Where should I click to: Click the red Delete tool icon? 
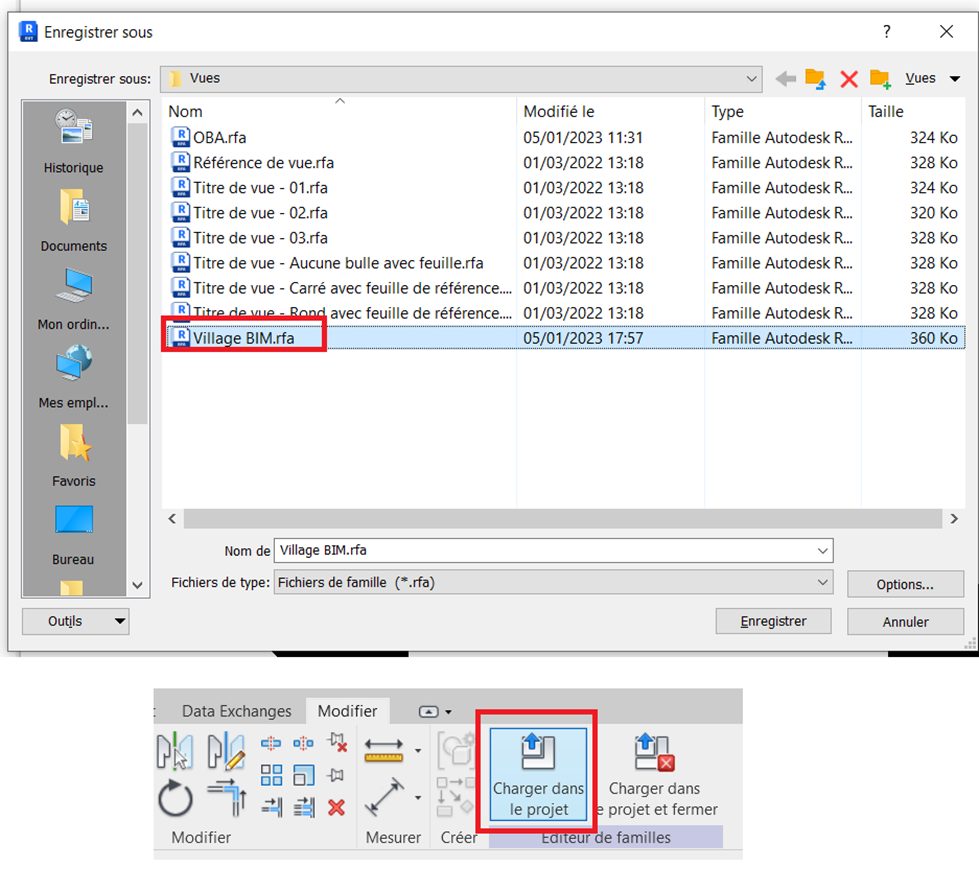337,808
